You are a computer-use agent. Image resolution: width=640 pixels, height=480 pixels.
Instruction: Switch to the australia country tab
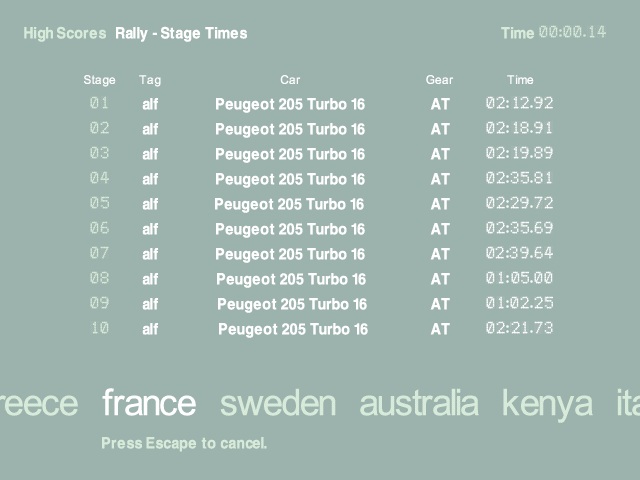pos(418,403)
